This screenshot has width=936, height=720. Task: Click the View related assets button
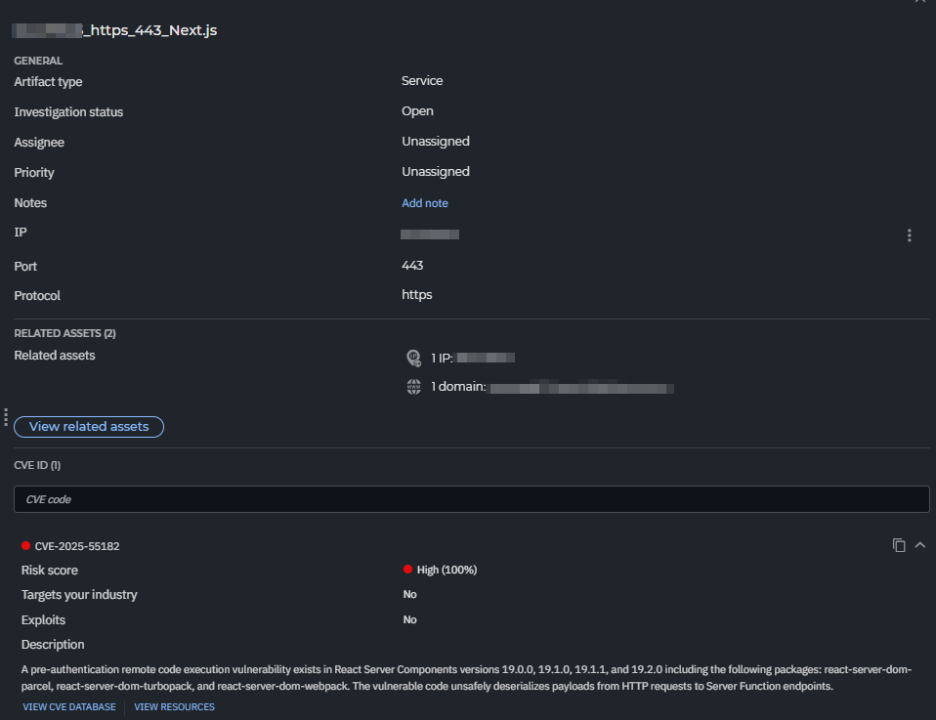tap(88, 427)
